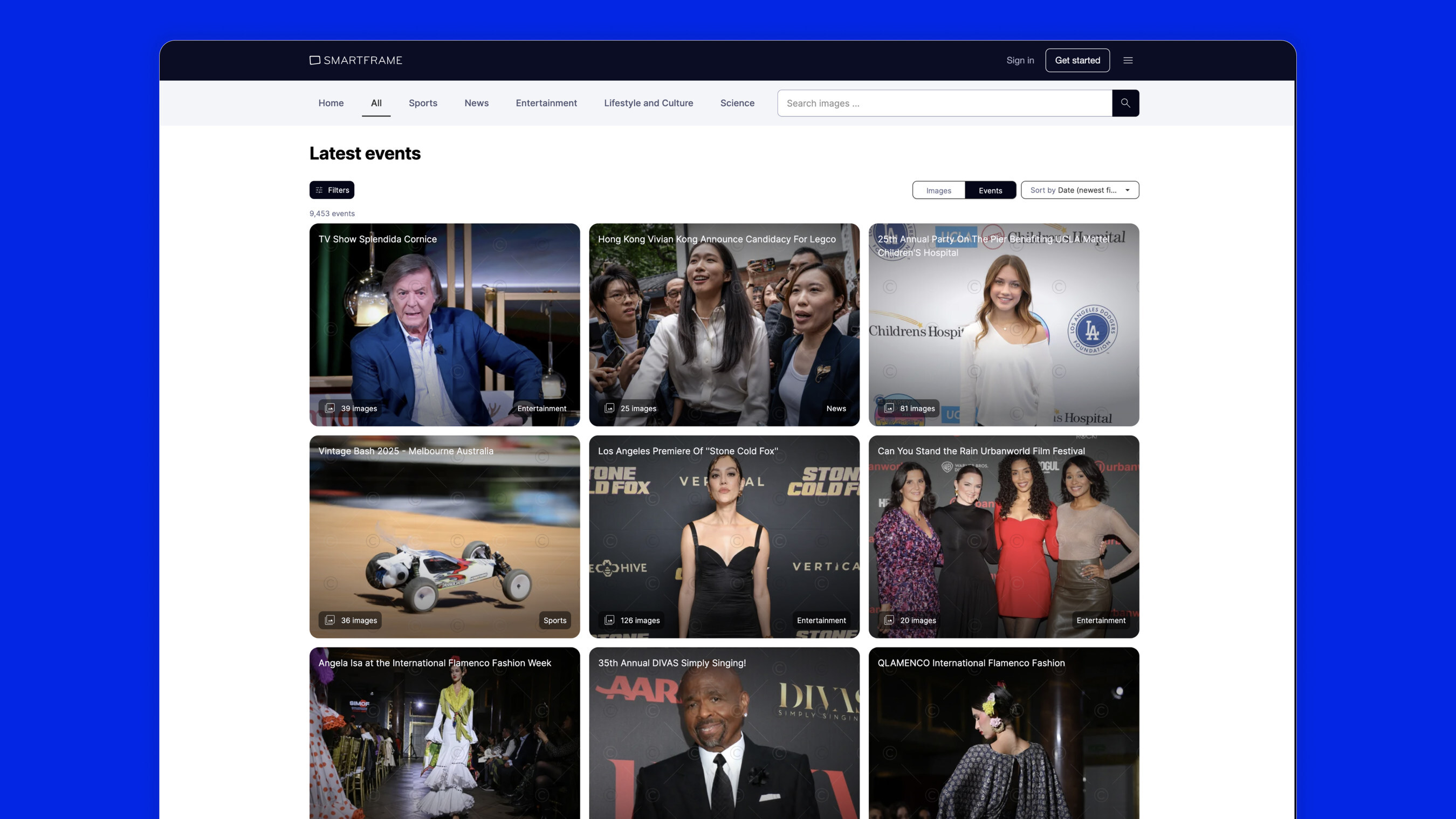This screenshot has width=1456, height=819.
Task: Switch view to Images toggle
Action: click(938, 190)
